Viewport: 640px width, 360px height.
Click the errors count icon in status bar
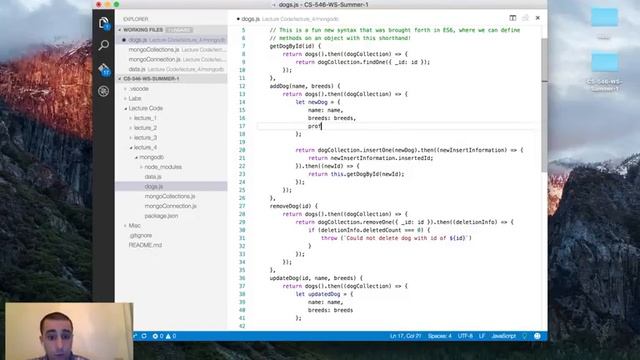click(158, 336)
